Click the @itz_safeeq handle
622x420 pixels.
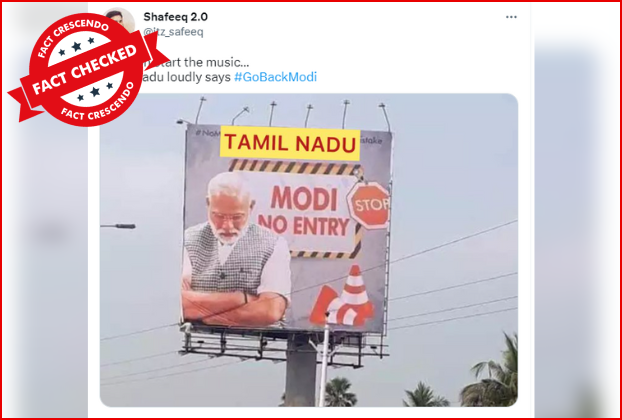(173, 32)
